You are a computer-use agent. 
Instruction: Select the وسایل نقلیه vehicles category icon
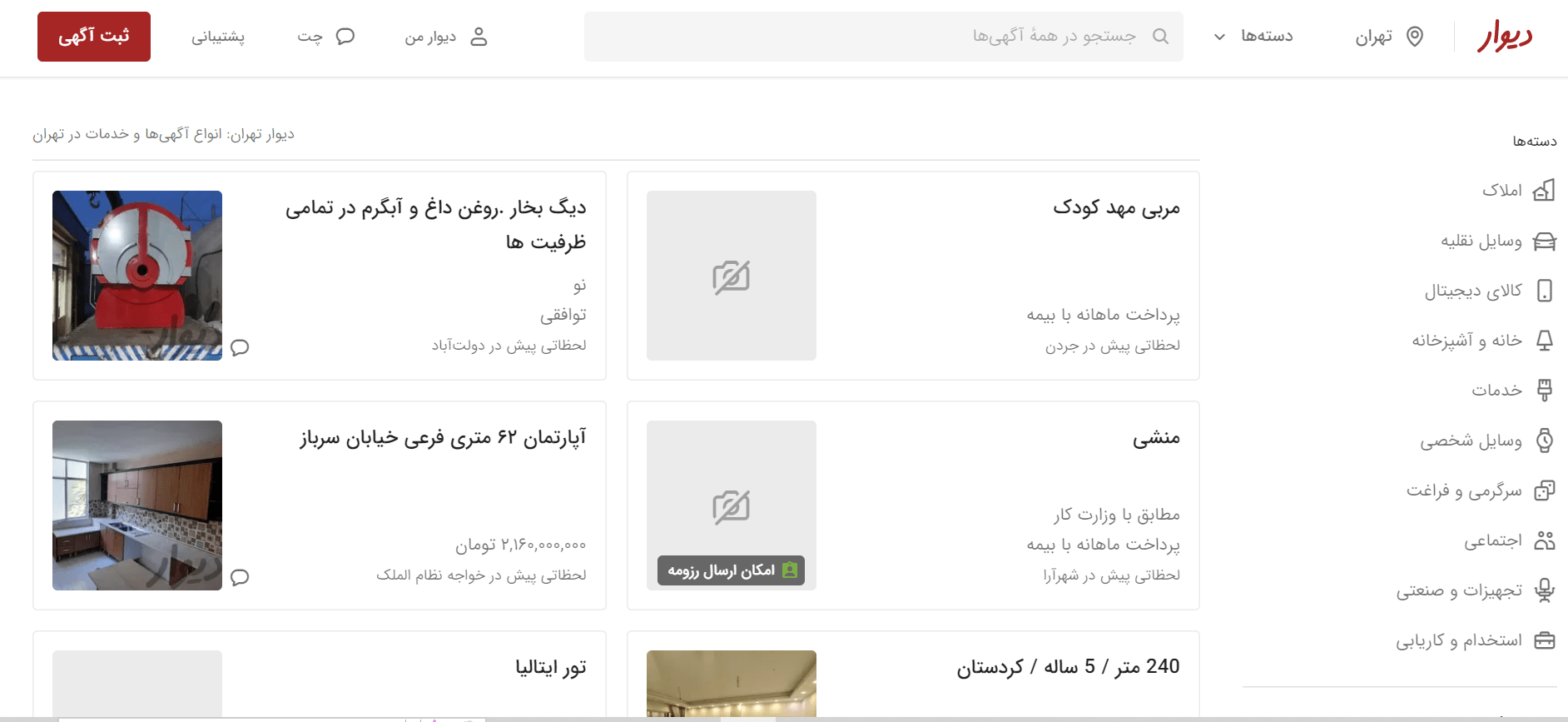click(x=1544, y=241)
